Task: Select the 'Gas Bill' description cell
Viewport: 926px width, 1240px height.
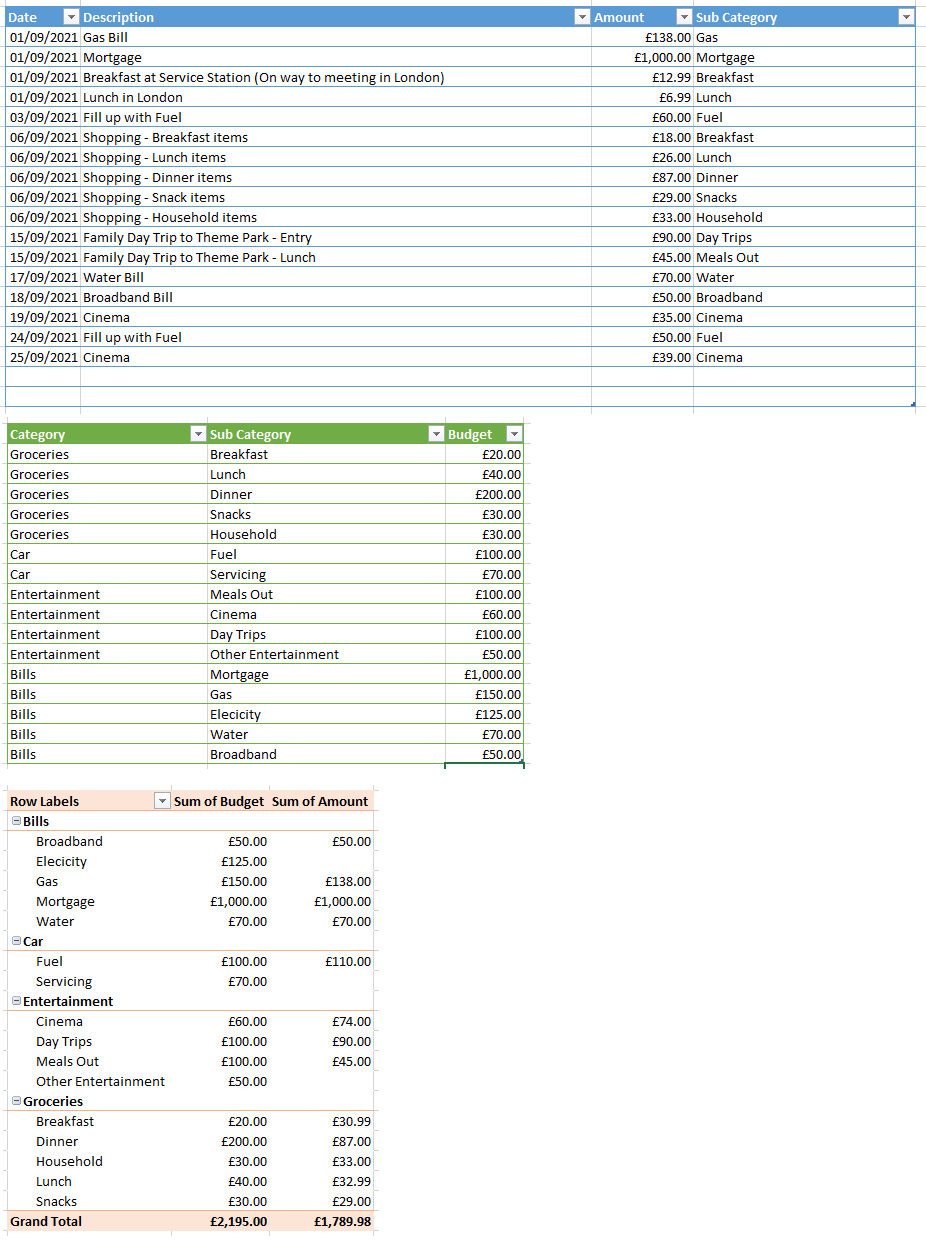Action: click(336, 37)
